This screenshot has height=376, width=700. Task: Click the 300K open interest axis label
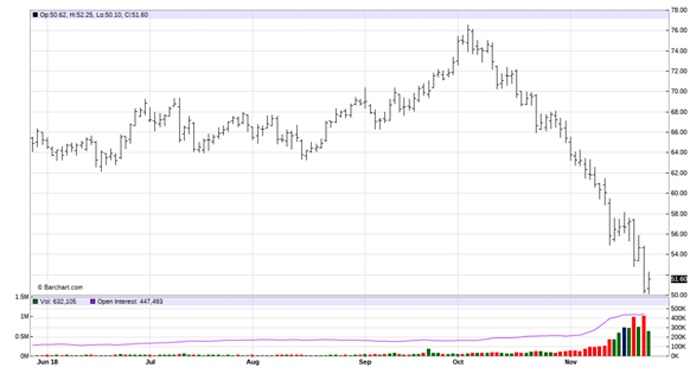pyautogui.click(x=678, y=327)
